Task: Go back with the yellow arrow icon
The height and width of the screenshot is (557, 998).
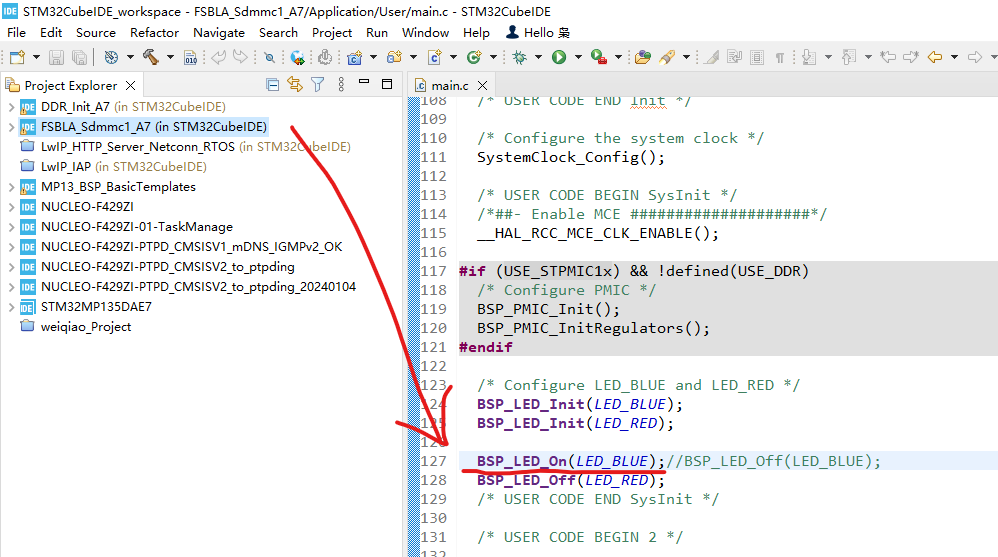Action: coord(934,57)
